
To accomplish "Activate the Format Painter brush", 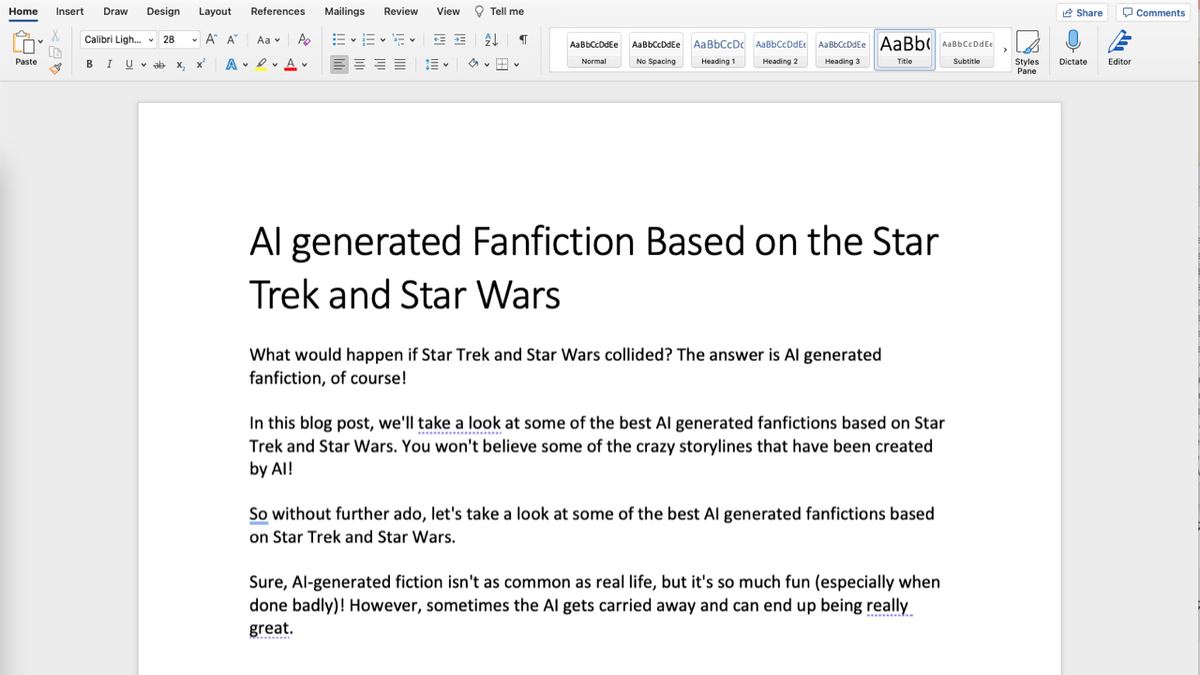I will coord(56,67).
